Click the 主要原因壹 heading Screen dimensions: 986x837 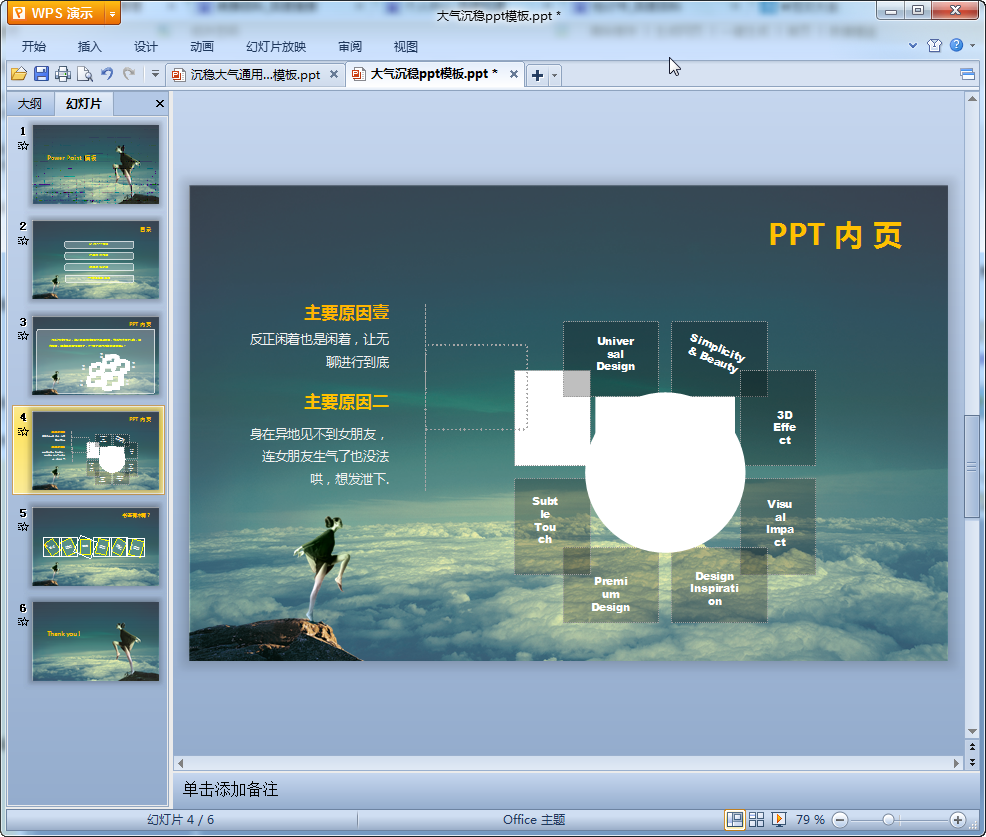(x=346, y=313)
